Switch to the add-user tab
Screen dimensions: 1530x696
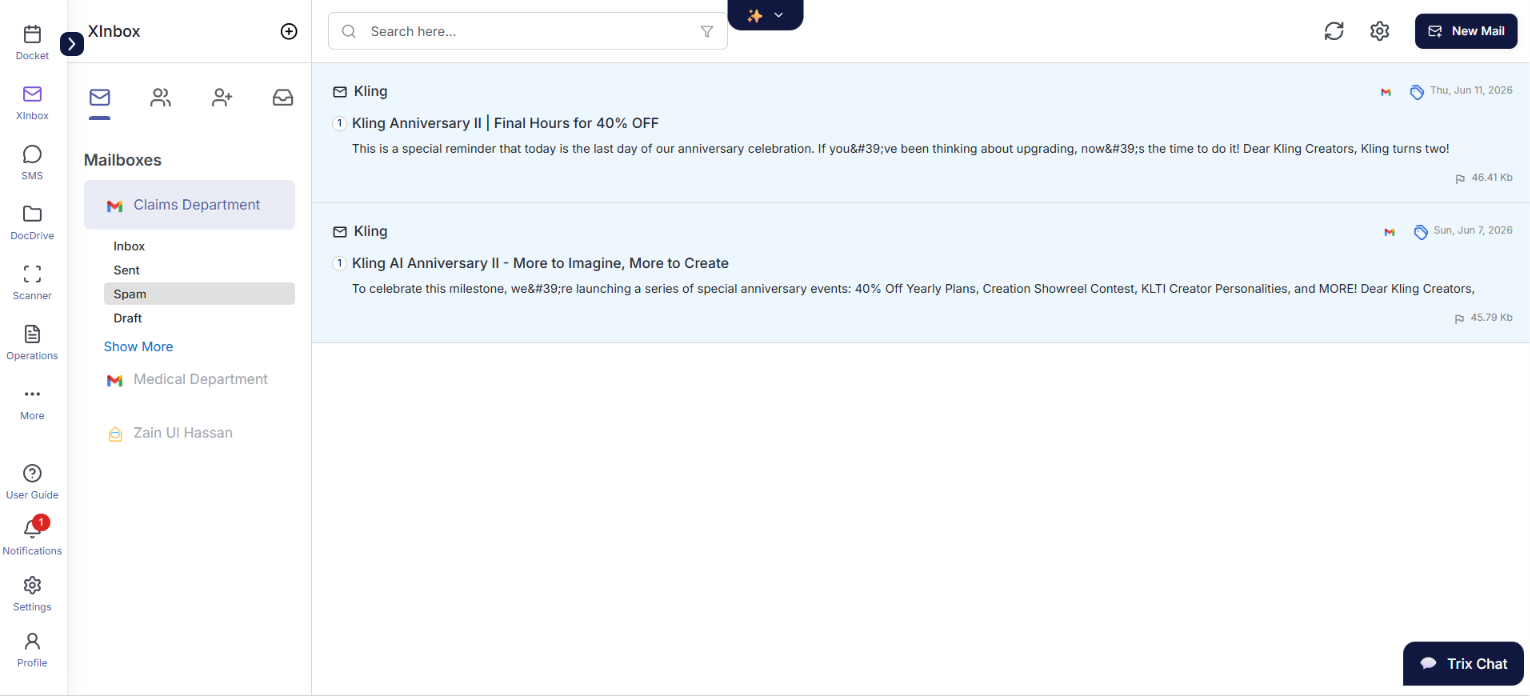222,97
